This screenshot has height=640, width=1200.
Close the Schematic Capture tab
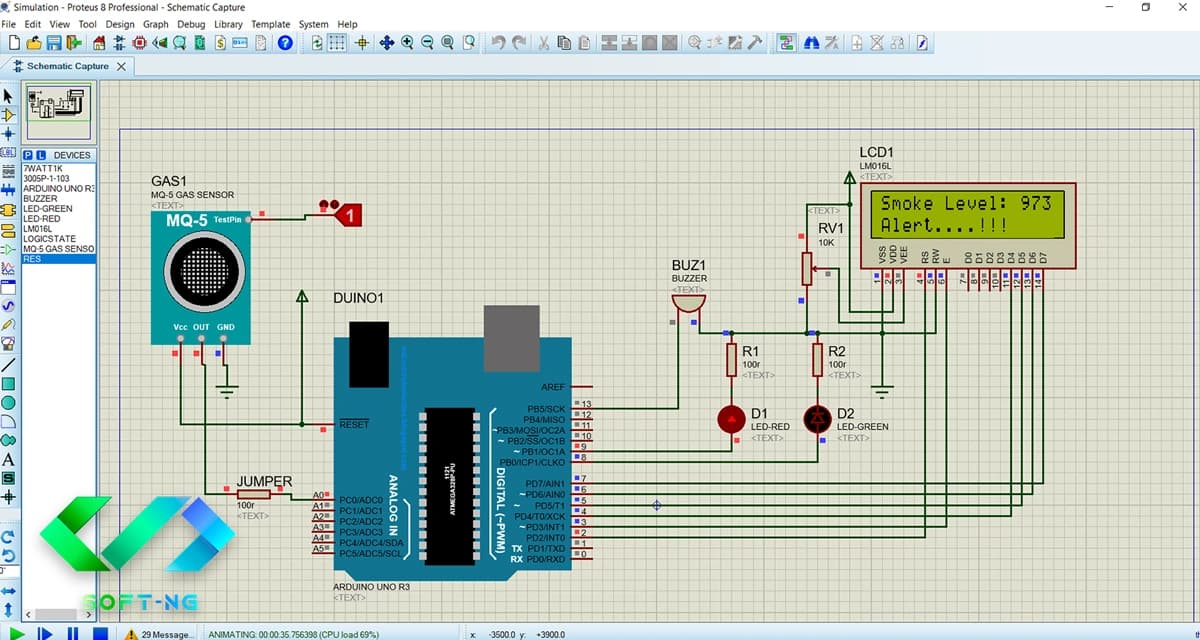(121, 66)
